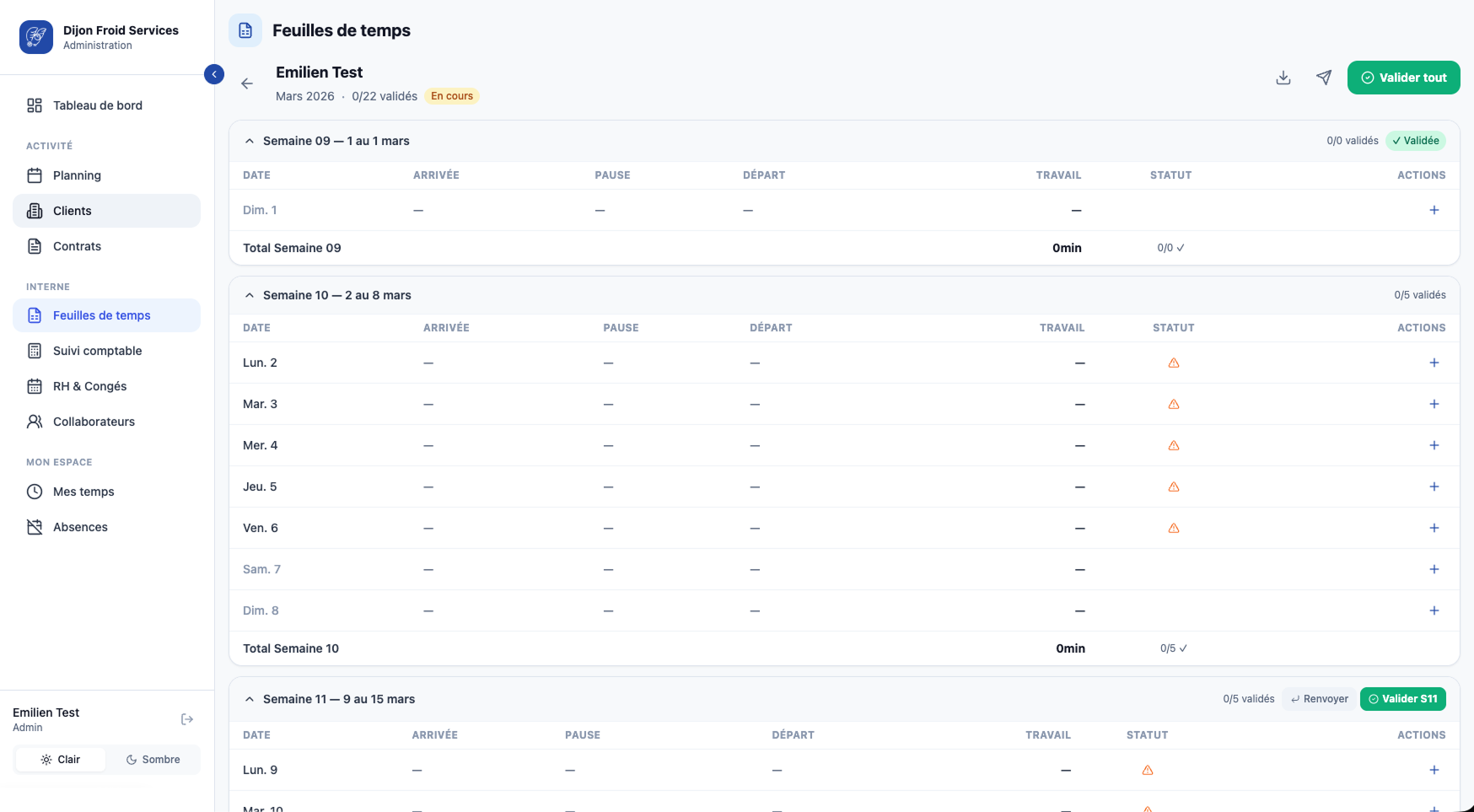Image resolution: width=1474 pixels, height=812 pixels.
Task: Switch to the Sombre dark theme
Action: tap(153, 760)
